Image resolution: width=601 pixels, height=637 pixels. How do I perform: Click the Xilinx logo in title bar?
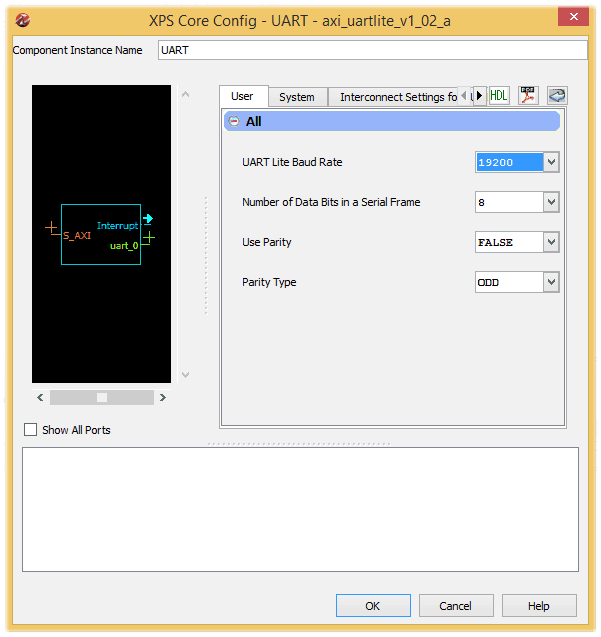coord(23,20)
